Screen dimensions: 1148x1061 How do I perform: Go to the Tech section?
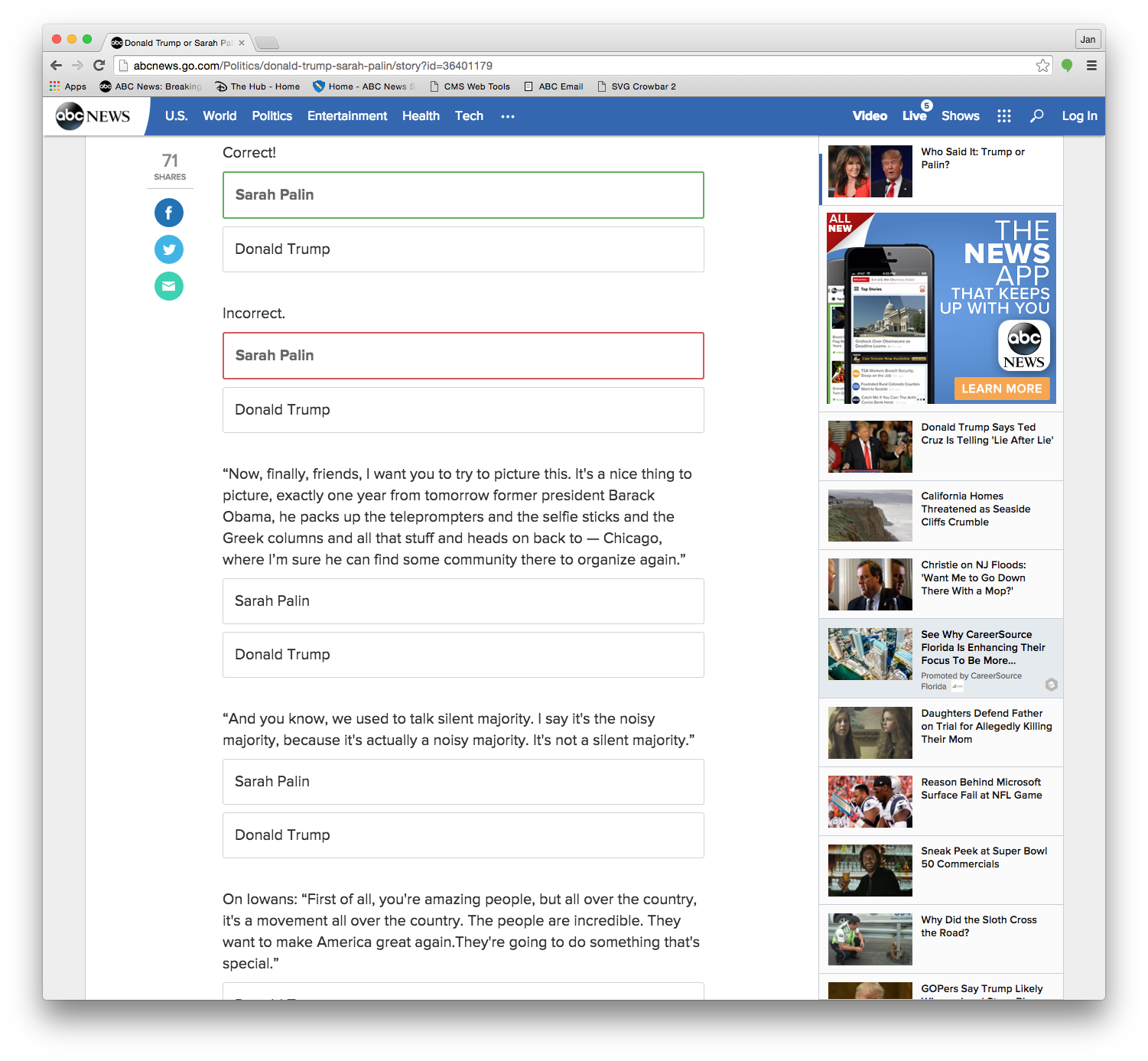pyautogui.click(x=469, y=116)
